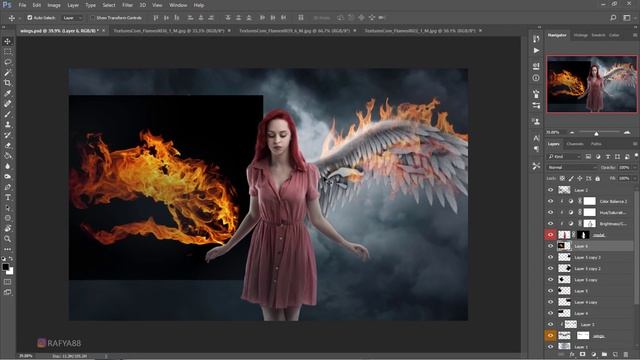This screenshot has width=640, height=360.
Task: Select the Magic Wand tool
Action: tap(8, 73)
